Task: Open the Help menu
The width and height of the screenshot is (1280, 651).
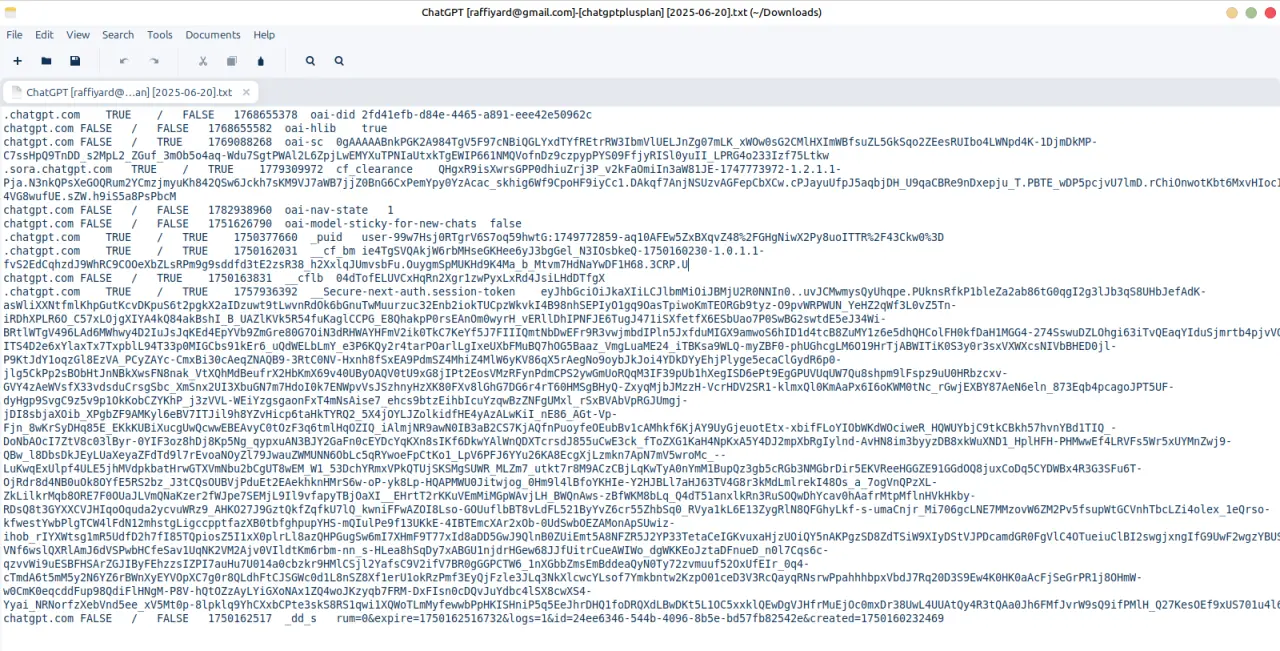Action: pos(264,34)
